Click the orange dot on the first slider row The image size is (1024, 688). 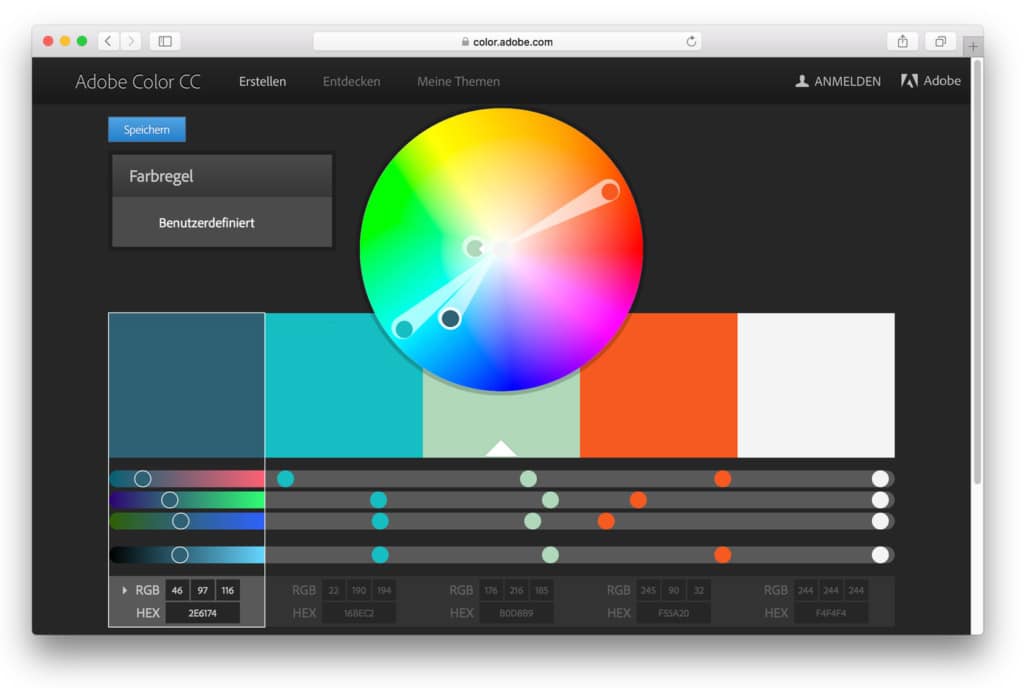click(x=722, y=479)
